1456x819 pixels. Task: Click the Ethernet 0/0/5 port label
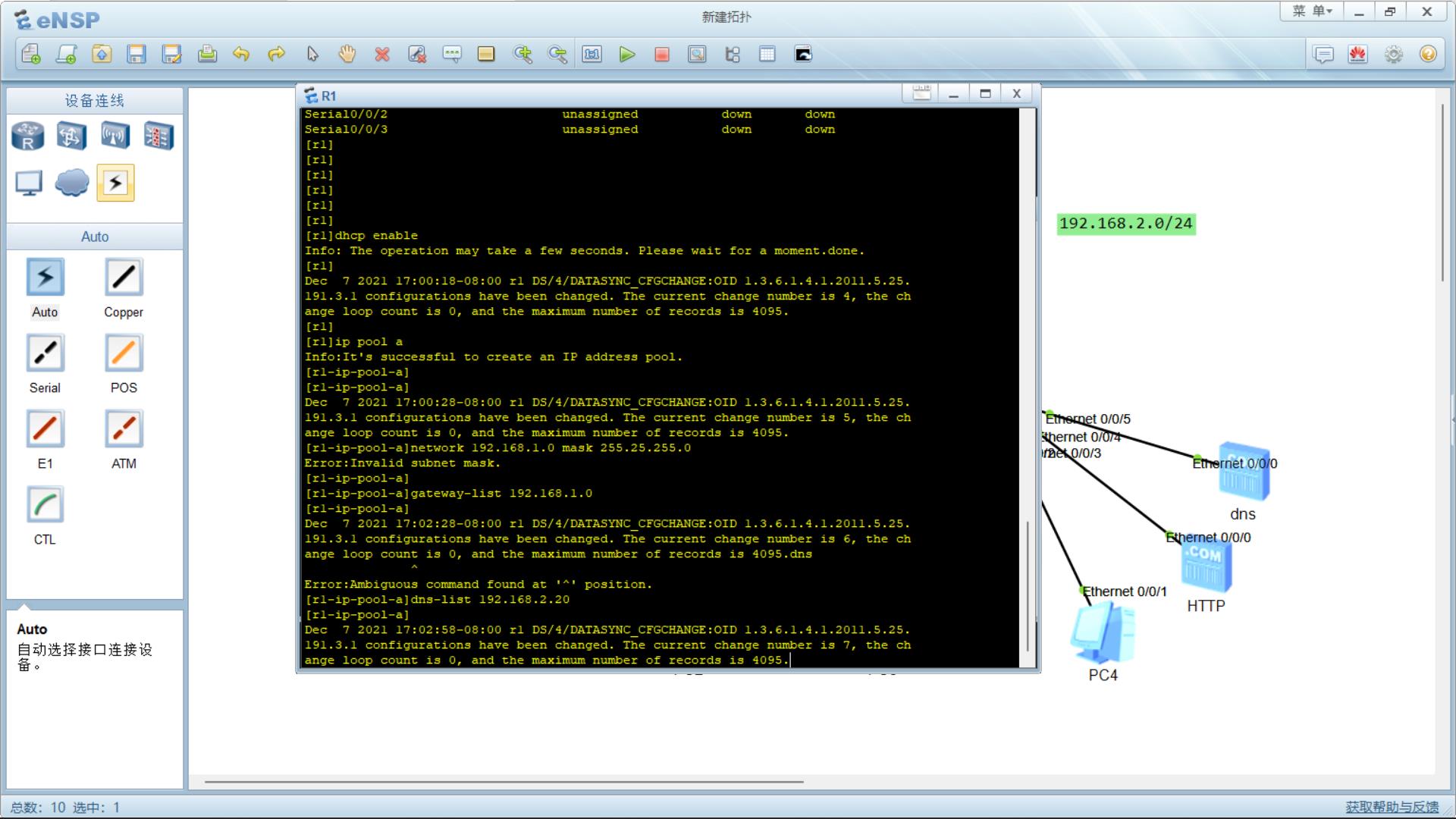tap(1088, 419)
